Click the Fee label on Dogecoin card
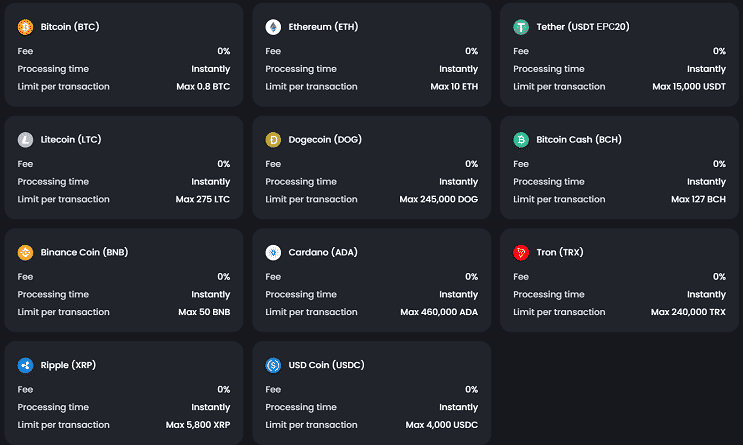Screen dimensions: 743x445 point(273,164)
